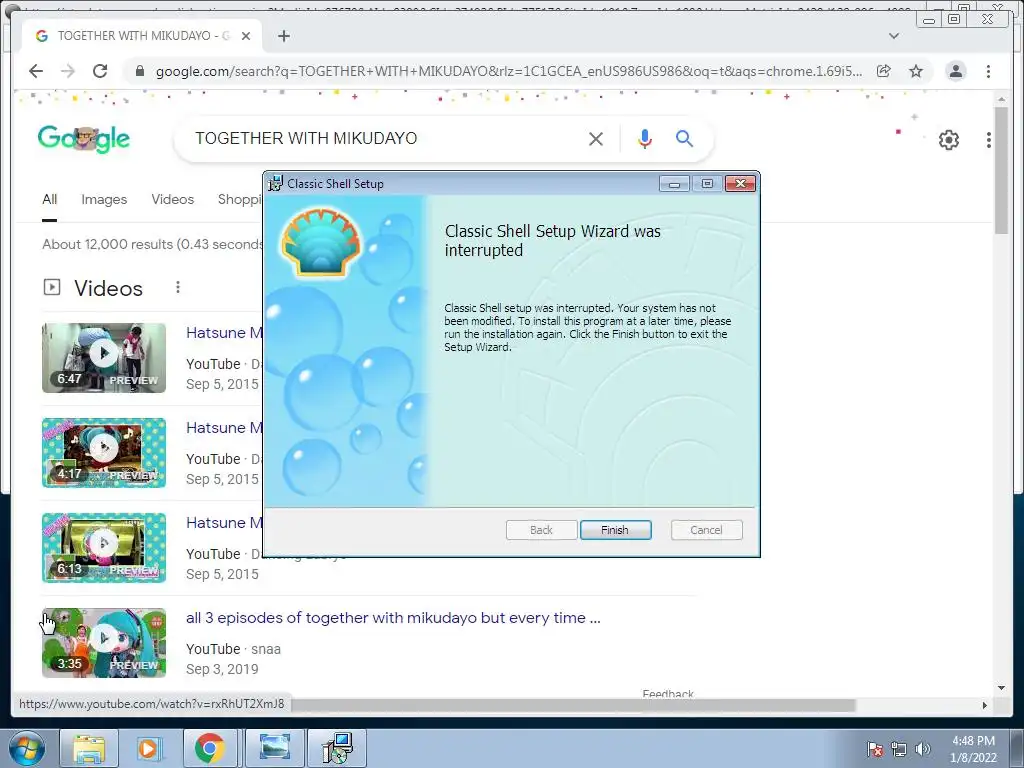1024x768 pixels.
Task: Click 'YouTube · snaa' source text
Action: [233, 649]
